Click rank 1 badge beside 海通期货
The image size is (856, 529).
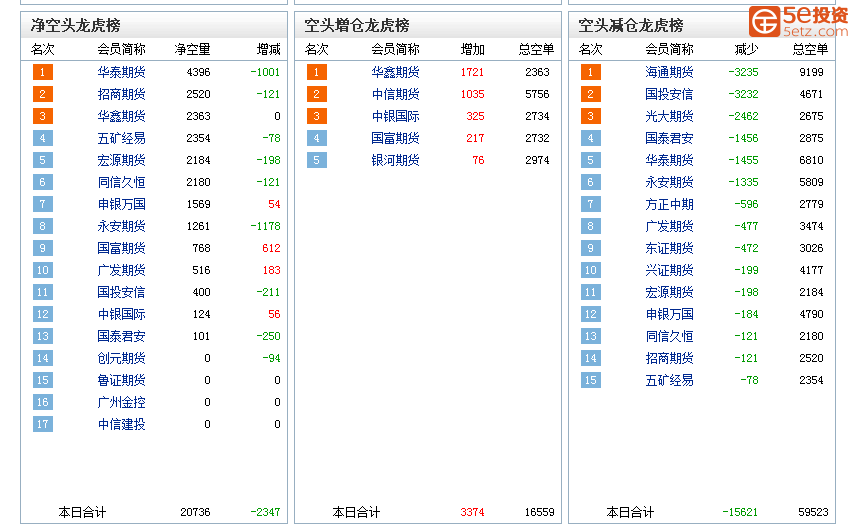coord(591,72)
